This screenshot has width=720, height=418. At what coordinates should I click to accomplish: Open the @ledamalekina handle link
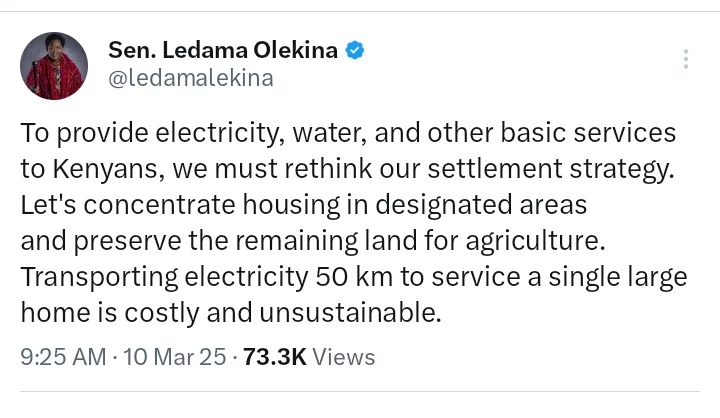pyautogui.click(x=189, y=79)
